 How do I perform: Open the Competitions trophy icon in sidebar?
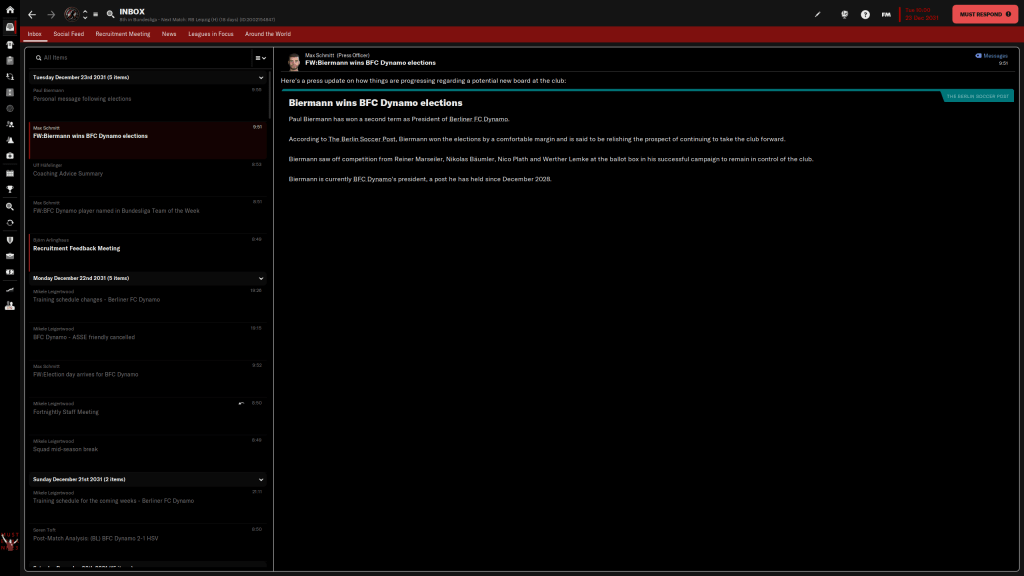point(9,188)
